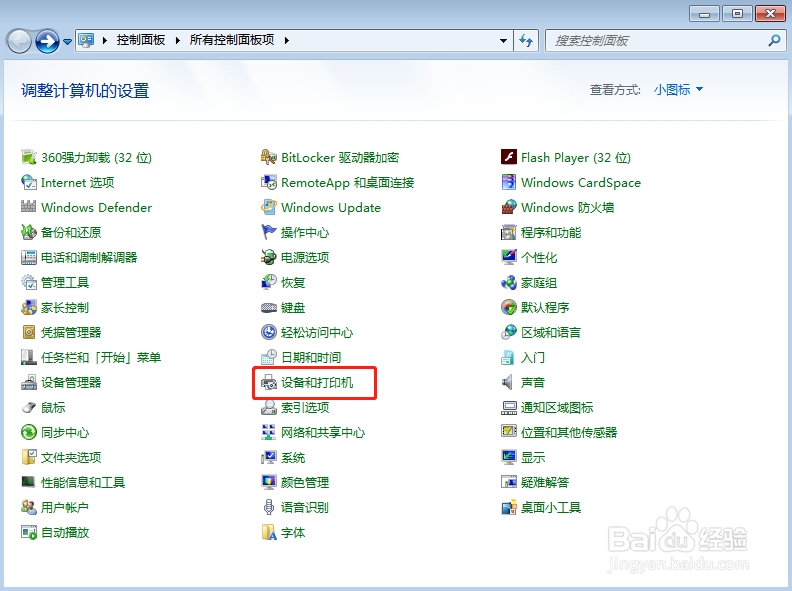Image resolution: width=792 pixels, height=591 pixels.
Task: Click the 个性化 monitor icon
Action: 509,257
